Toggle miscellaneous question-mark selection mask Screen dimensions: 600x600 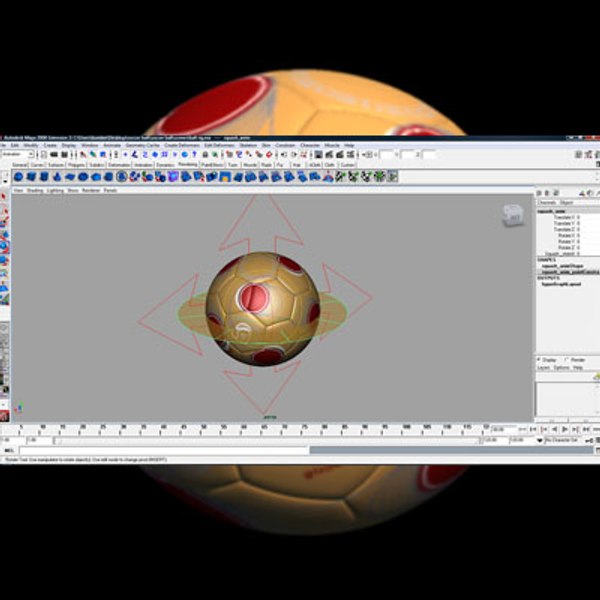click(194, 155)
